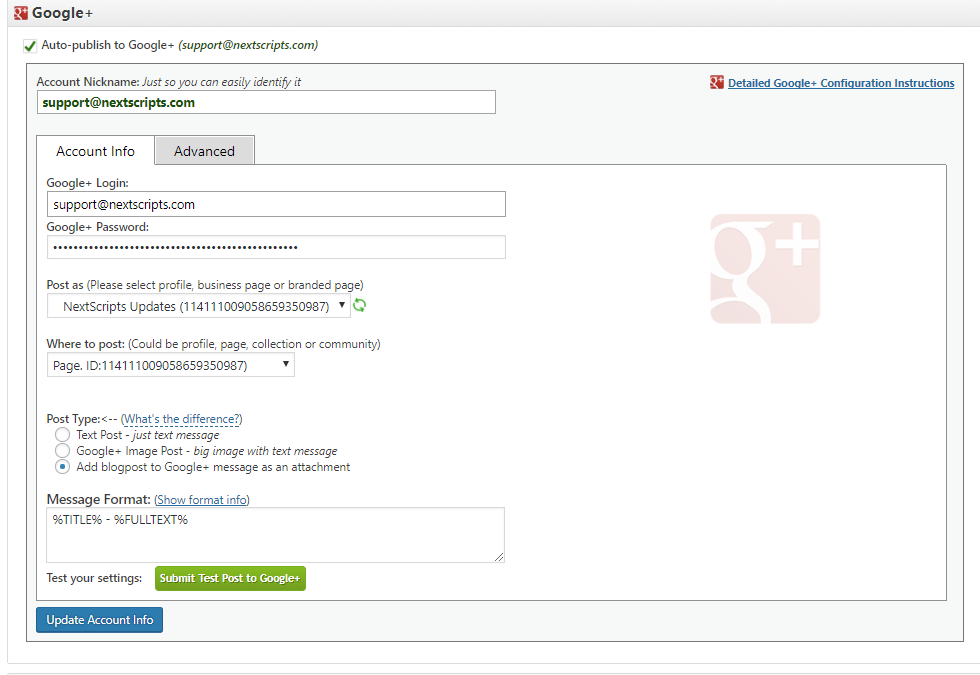980x675 pixels.
Task: Click the green refresh icon beside Post as
Action: 359,306
